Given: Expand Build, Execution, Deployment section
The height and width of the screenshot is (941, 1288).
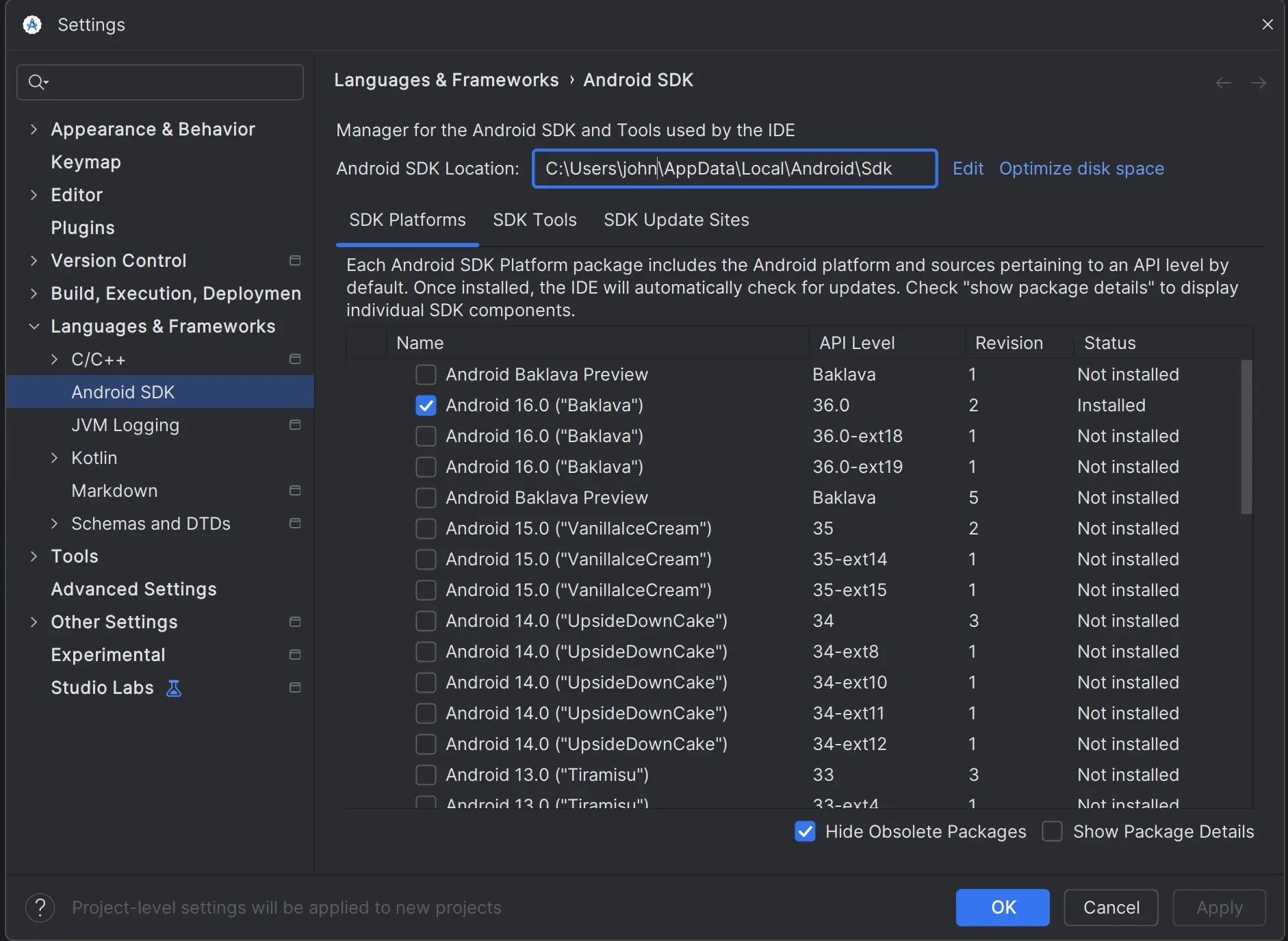Looking at the screenshot, I should pos(34,294).
